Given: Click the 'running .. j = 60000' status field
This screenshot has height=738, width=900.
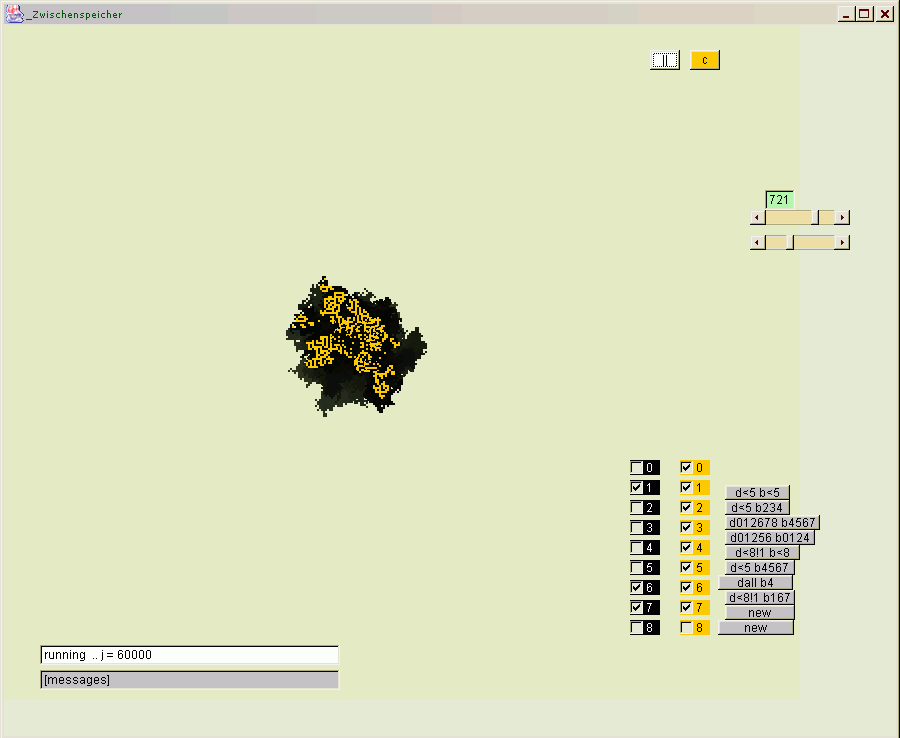Looking at the screenshot, I should (x=189, y=655).
